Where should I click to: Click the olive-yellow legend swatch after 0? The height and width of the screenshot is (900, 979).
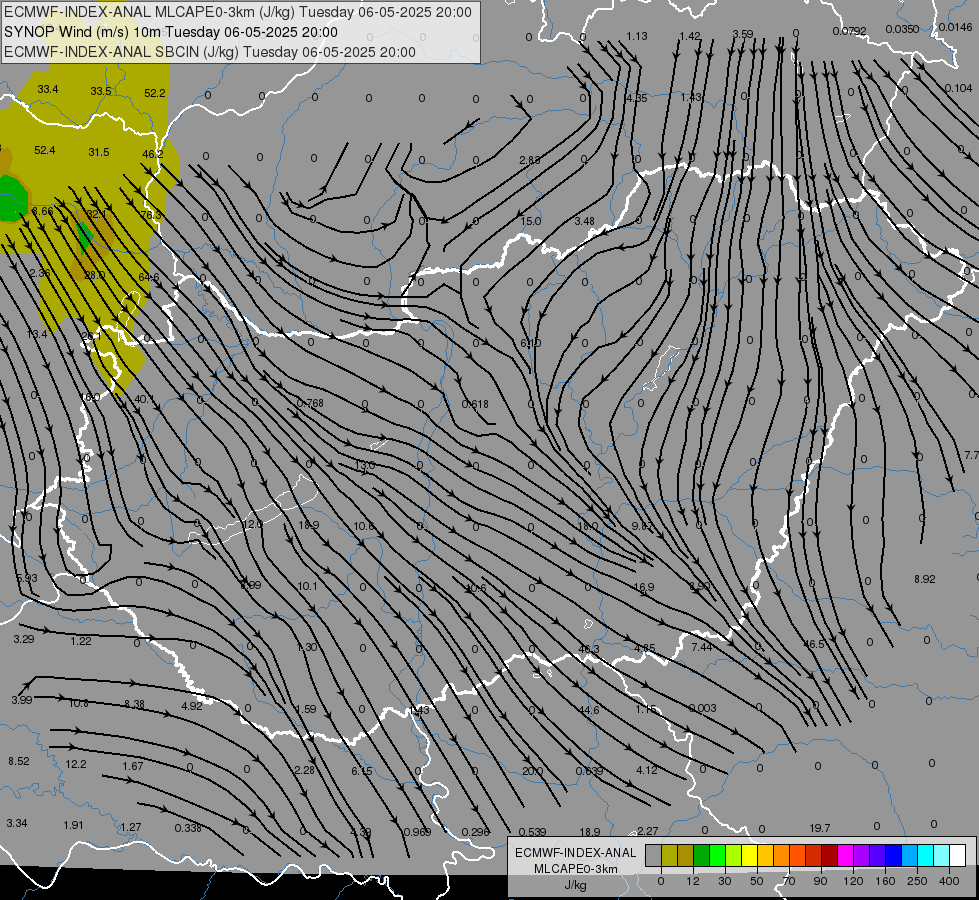tap(669, 855)
